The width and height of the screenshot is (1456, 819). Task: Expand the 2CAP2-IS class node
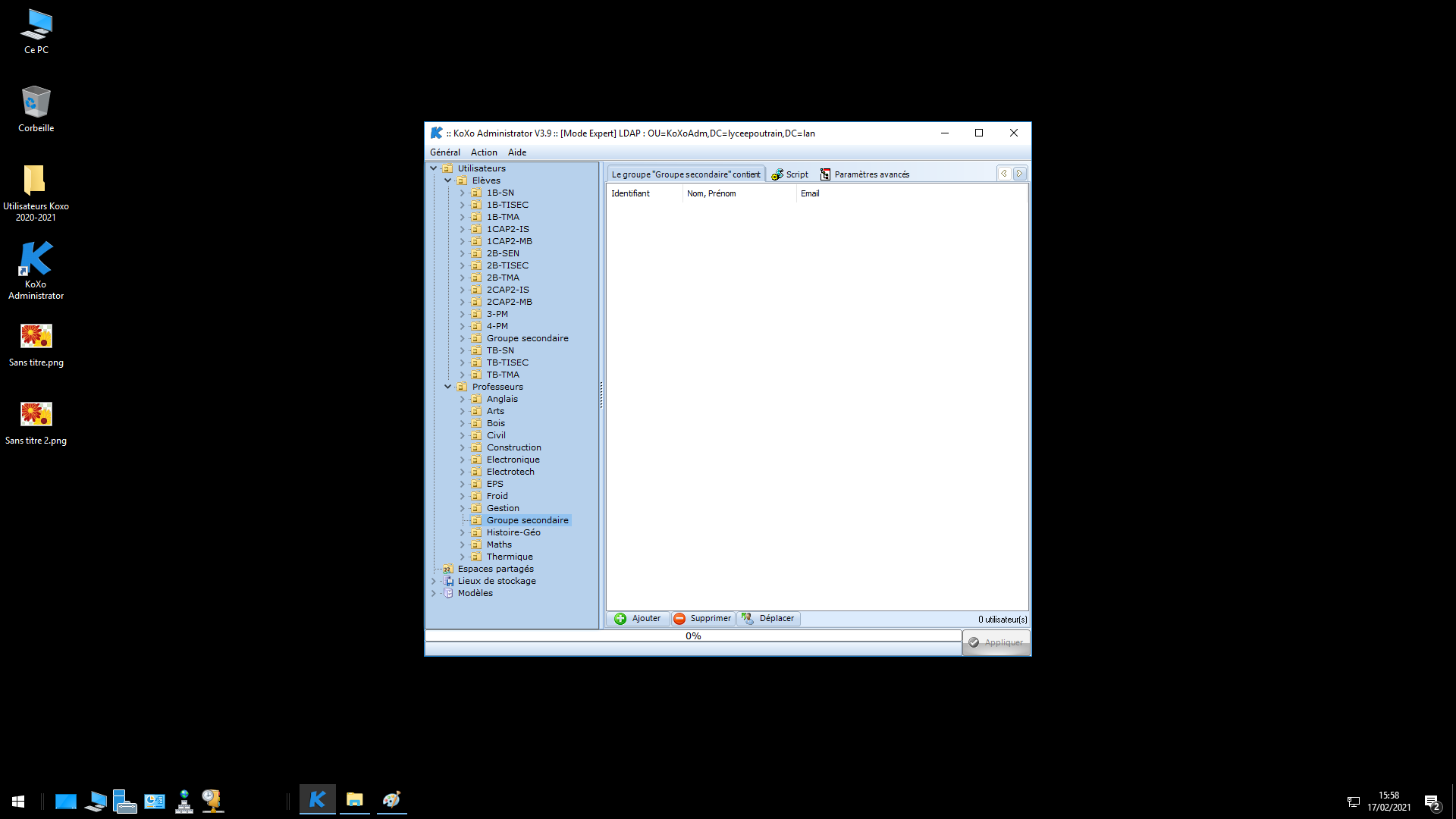[x=462, y=290]
